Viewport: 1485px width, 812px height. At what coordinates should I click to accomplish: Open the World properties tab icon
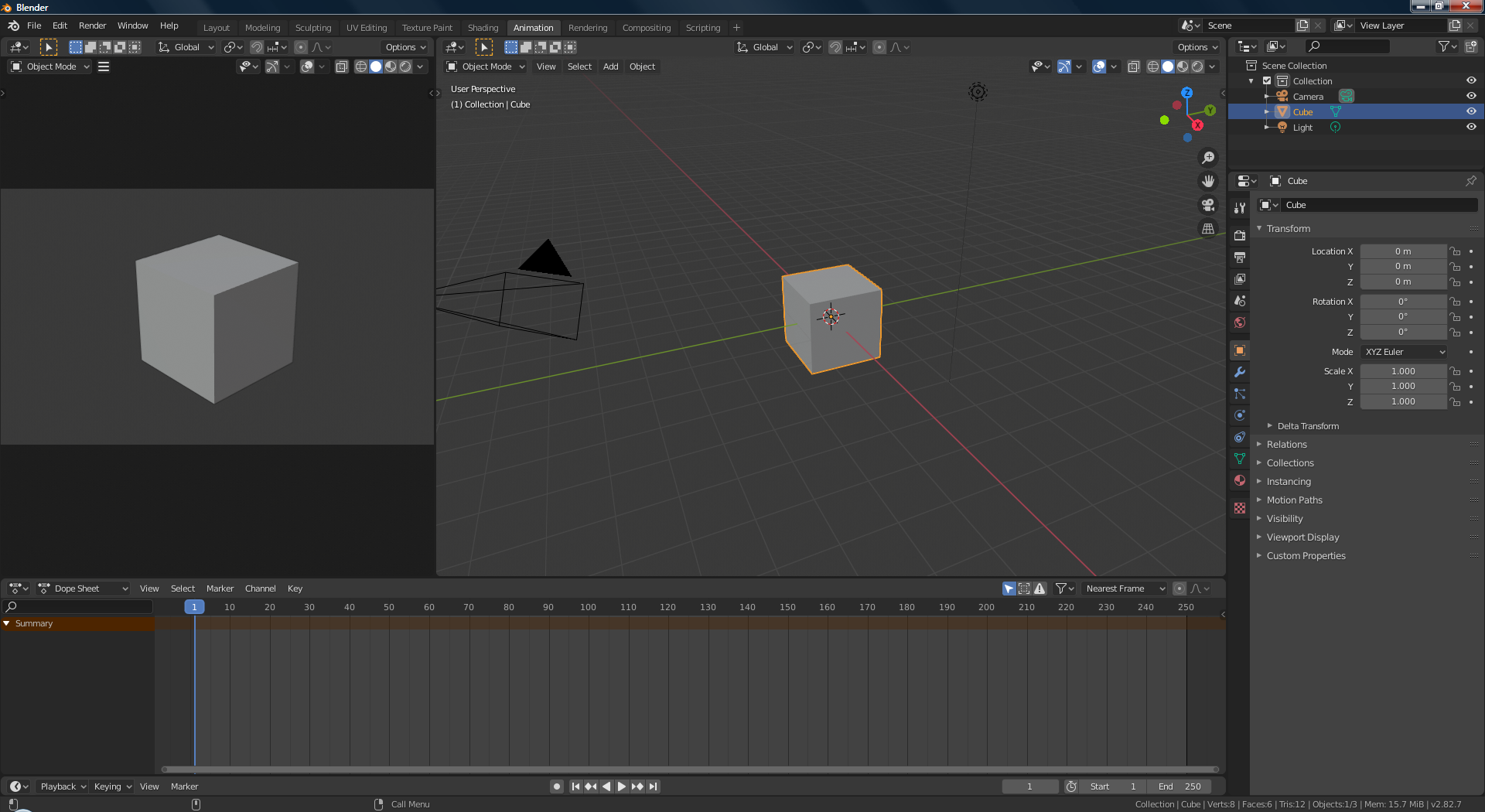1240,322
